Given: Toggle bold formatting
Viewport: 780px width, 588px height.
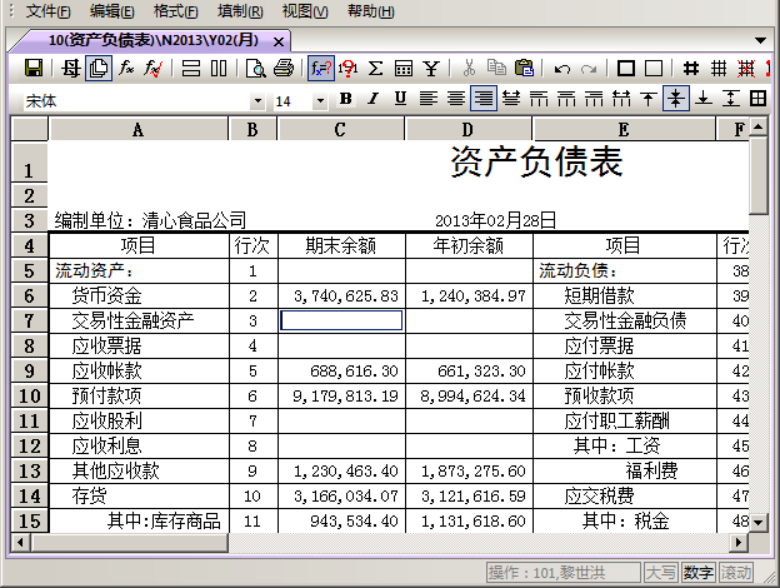Looking at the screenshot, I should coord(346,98).
